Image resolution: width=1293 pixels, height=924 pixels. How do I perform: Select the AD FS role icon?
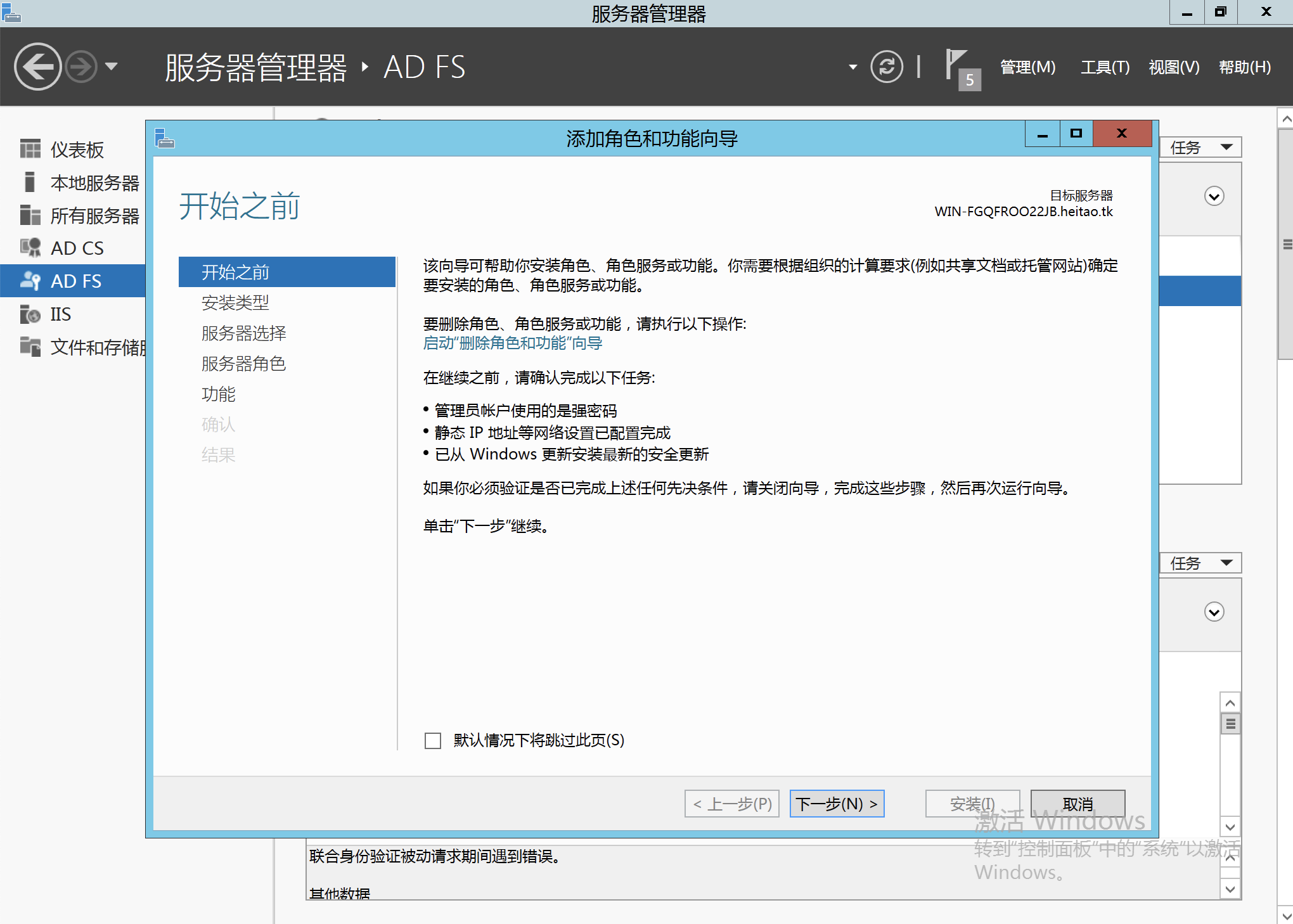(30, 281)
